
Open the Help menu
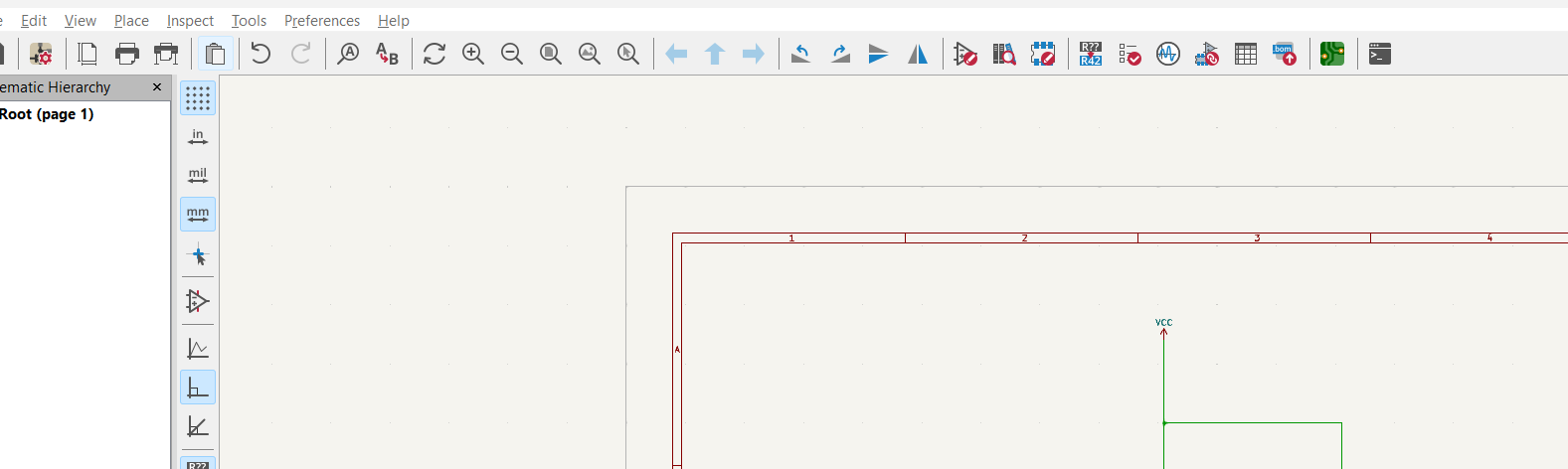[394, 20]
